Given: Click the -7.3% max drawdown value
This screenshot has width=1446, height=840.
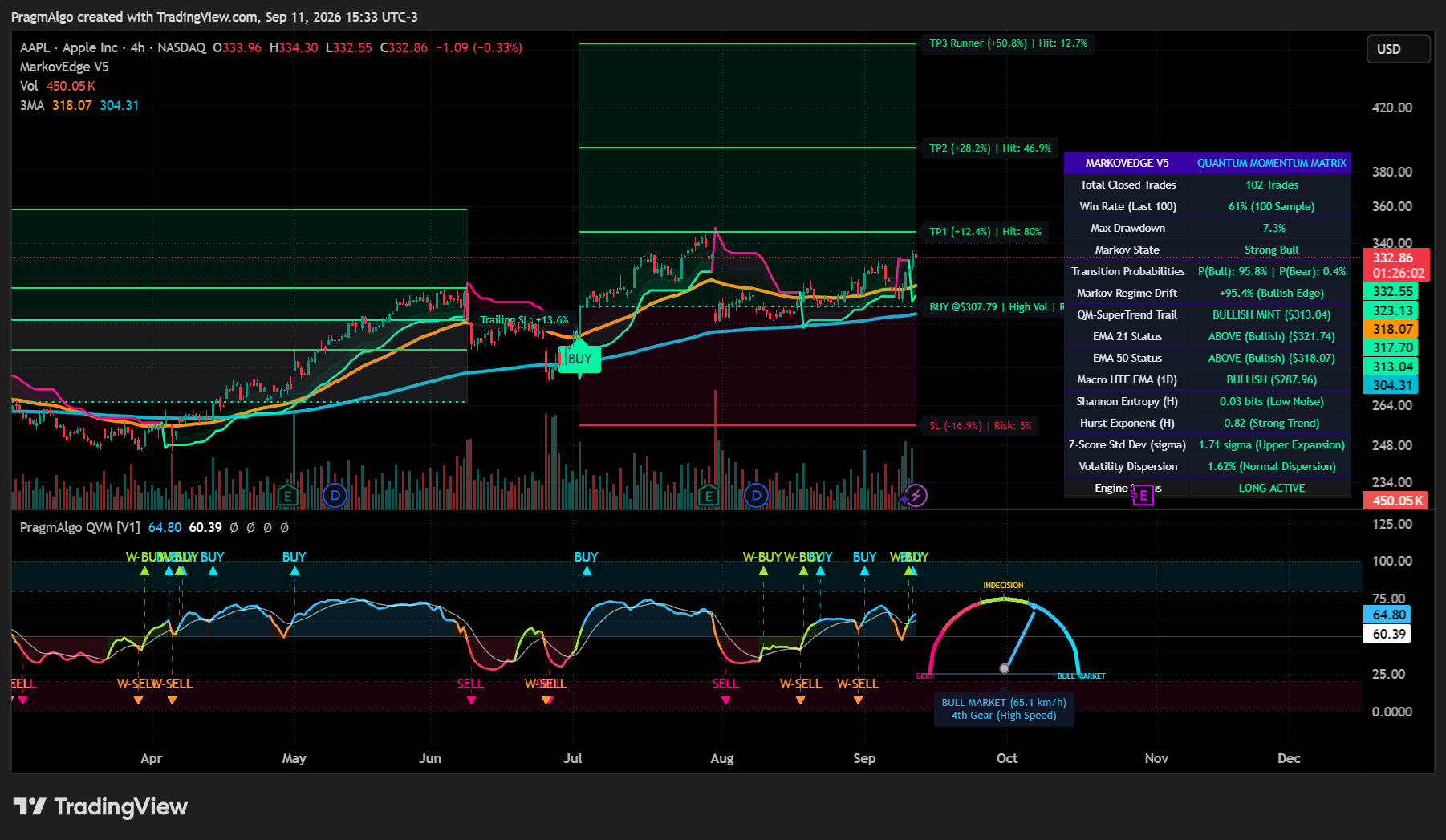Looking at the screenshot, I should pyautogui.click(x=1272, y=228).
